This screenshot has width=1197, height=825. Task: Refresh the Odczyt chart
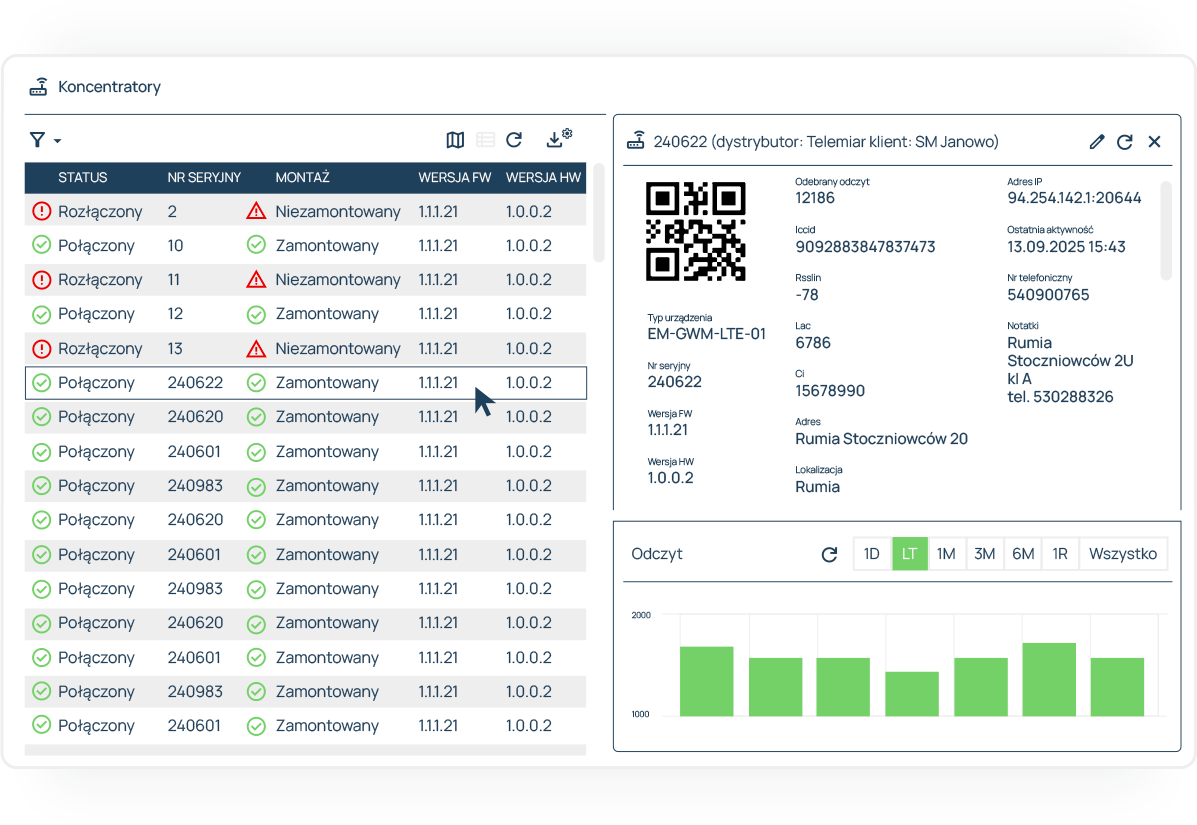tap(829, 554)
